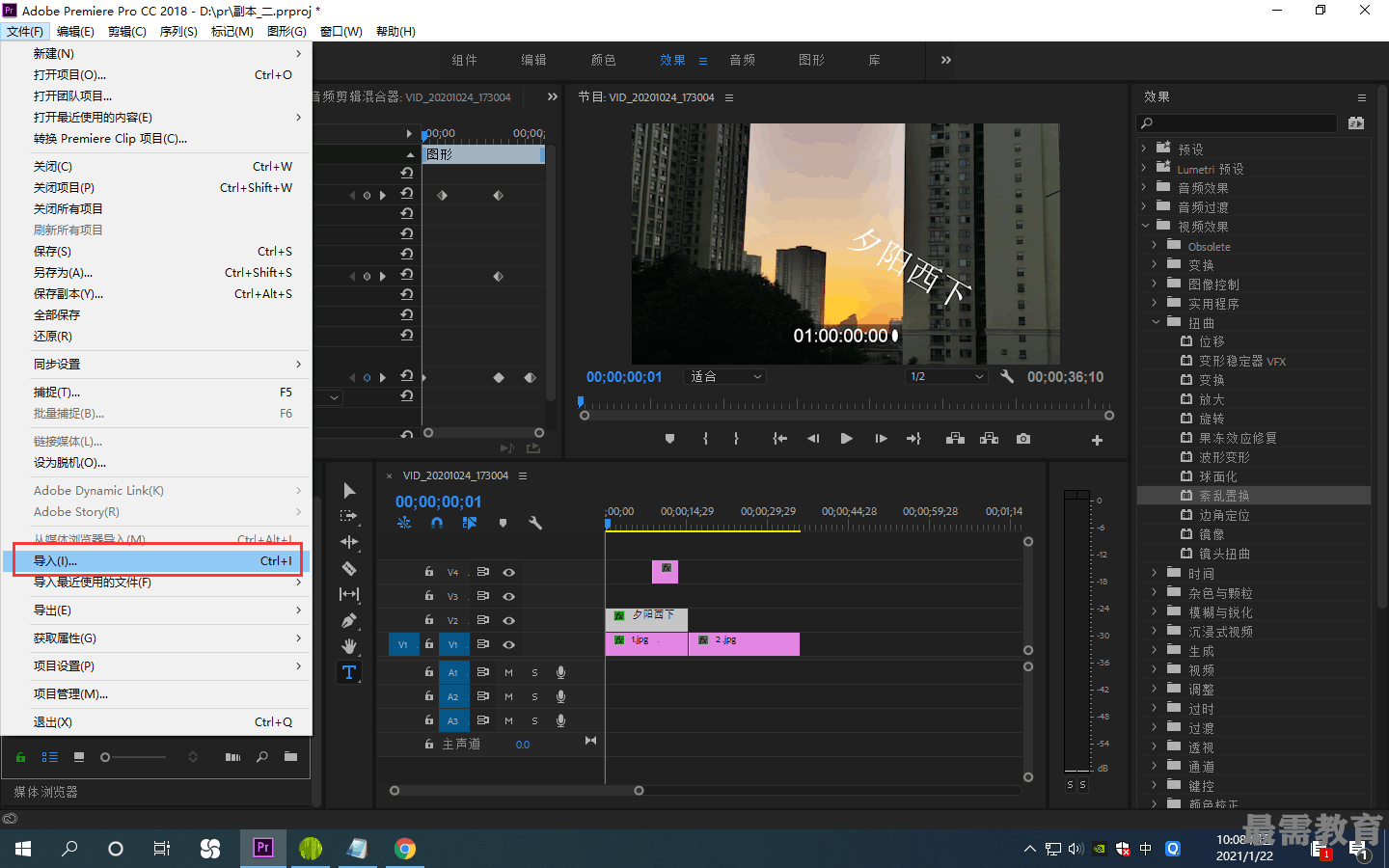This screenshot has width=1389, height=868.
Task: Mute audio track A1
Action: (x=508, y=672)
